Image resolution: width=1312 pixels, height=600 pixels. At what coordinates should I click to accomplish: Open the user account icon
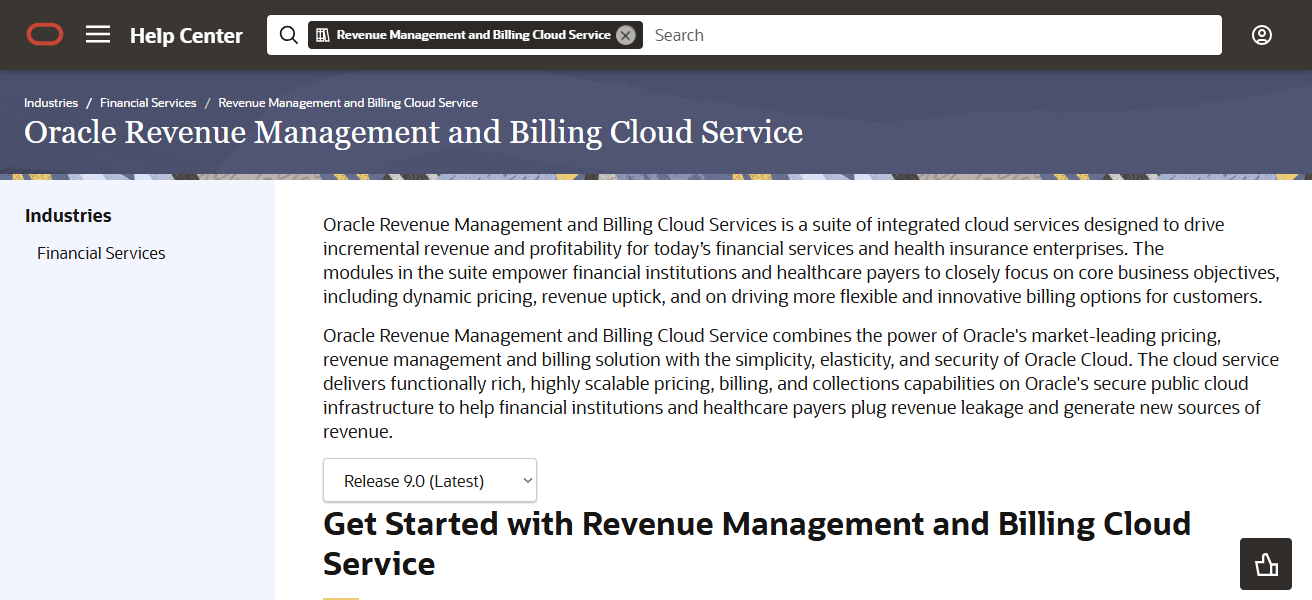point(1261,34)
